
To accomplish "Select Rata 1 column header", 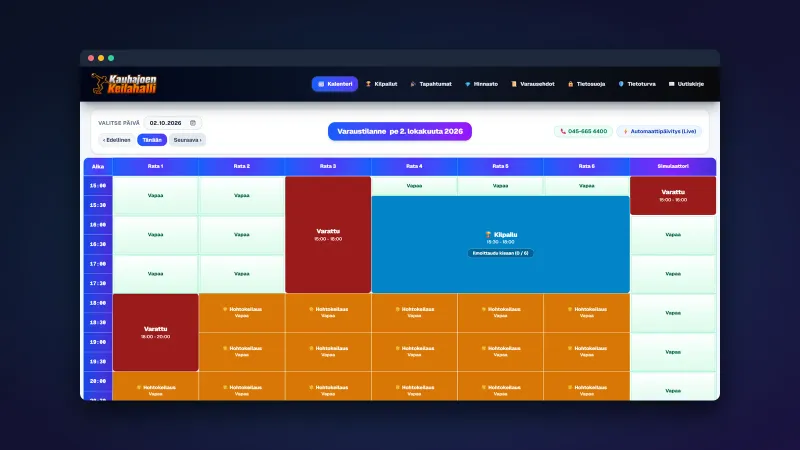I will [156, 166].
